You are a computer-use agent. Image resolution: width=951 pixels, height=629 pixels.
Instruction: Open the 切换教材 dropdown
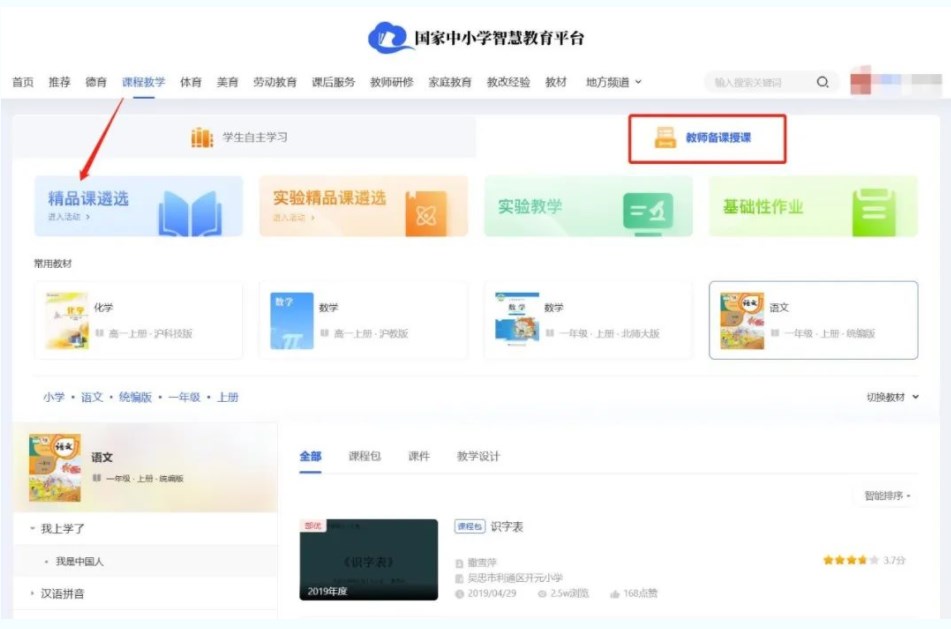click(892, 397)
